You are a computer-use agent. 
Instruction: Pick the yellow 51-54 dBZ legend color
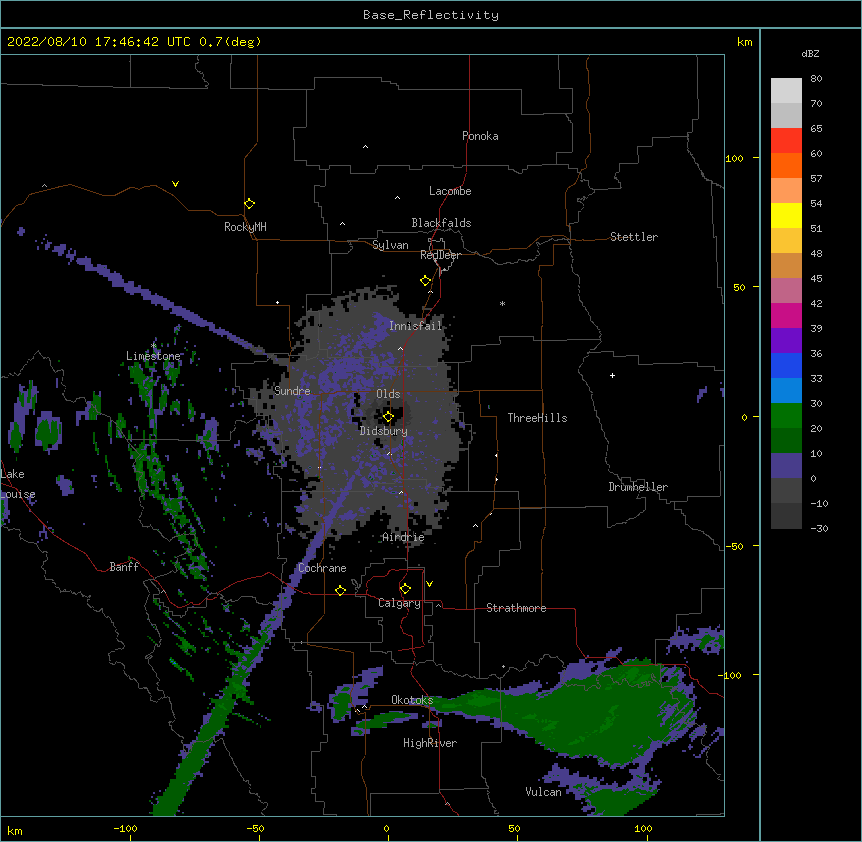pos(786,215)
